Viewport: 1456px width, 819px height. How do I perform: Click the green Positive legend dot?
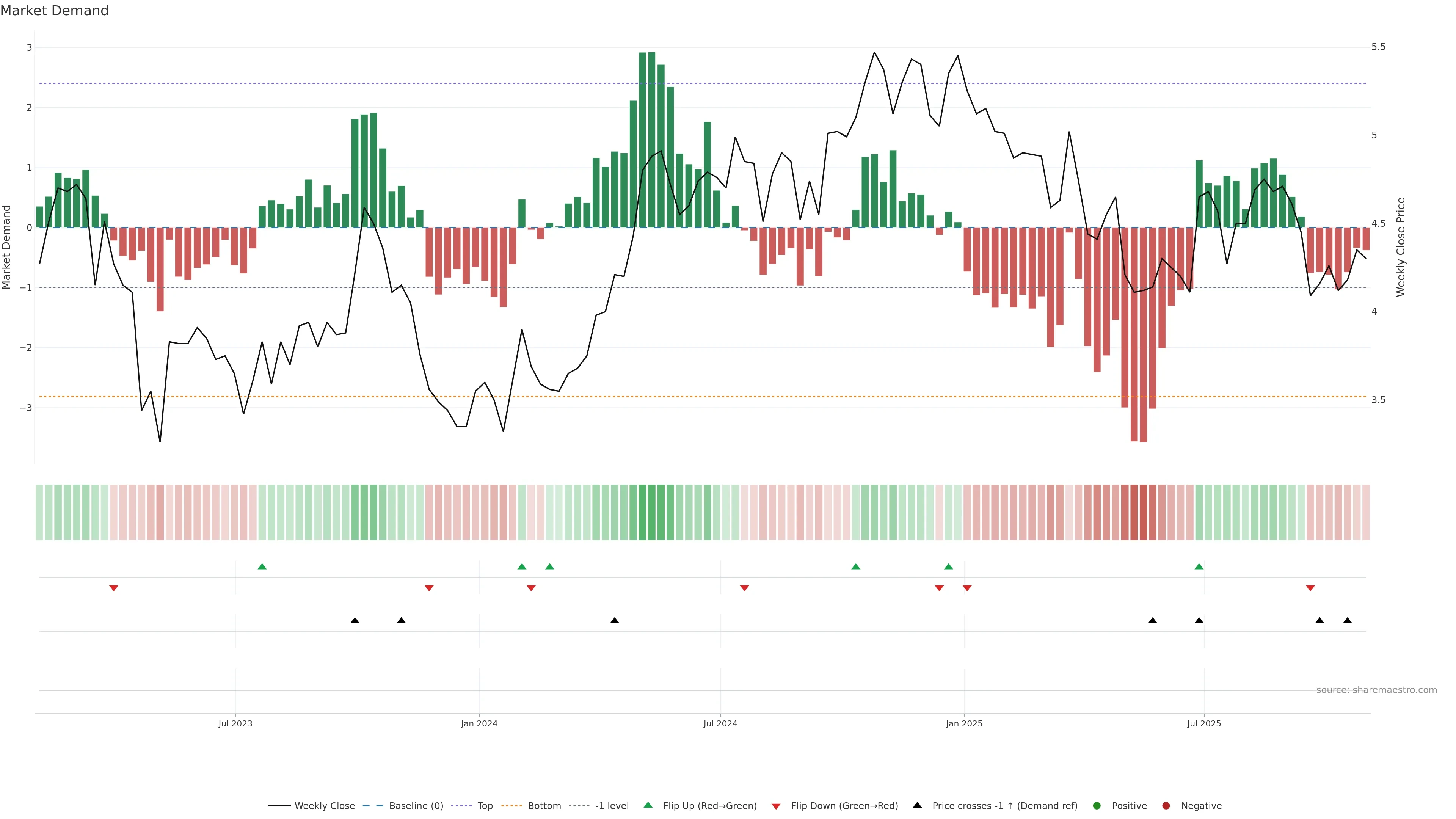[x=1097, y=805]
